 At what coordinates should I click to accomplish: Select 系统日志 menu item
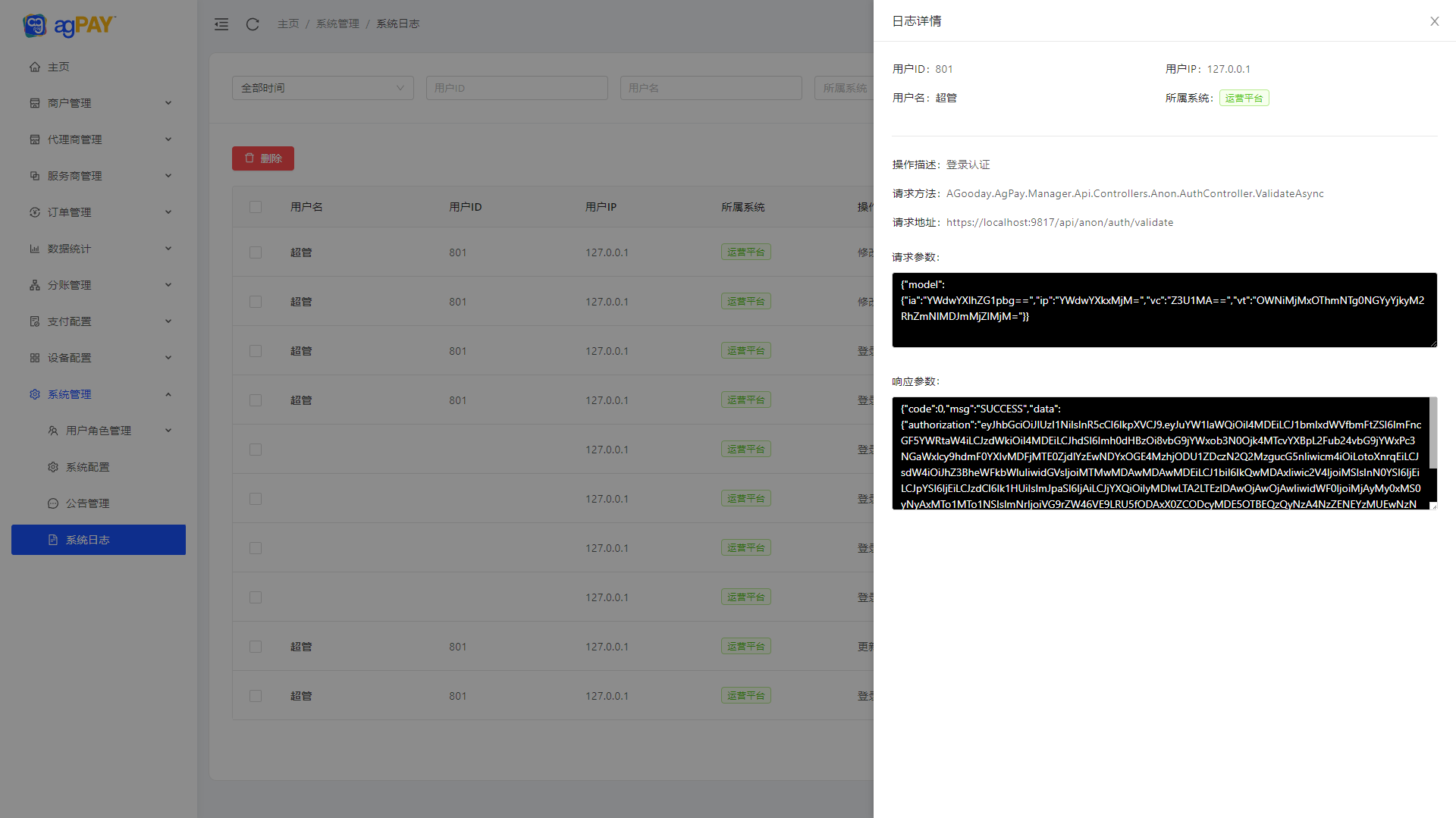pos(87,540)
